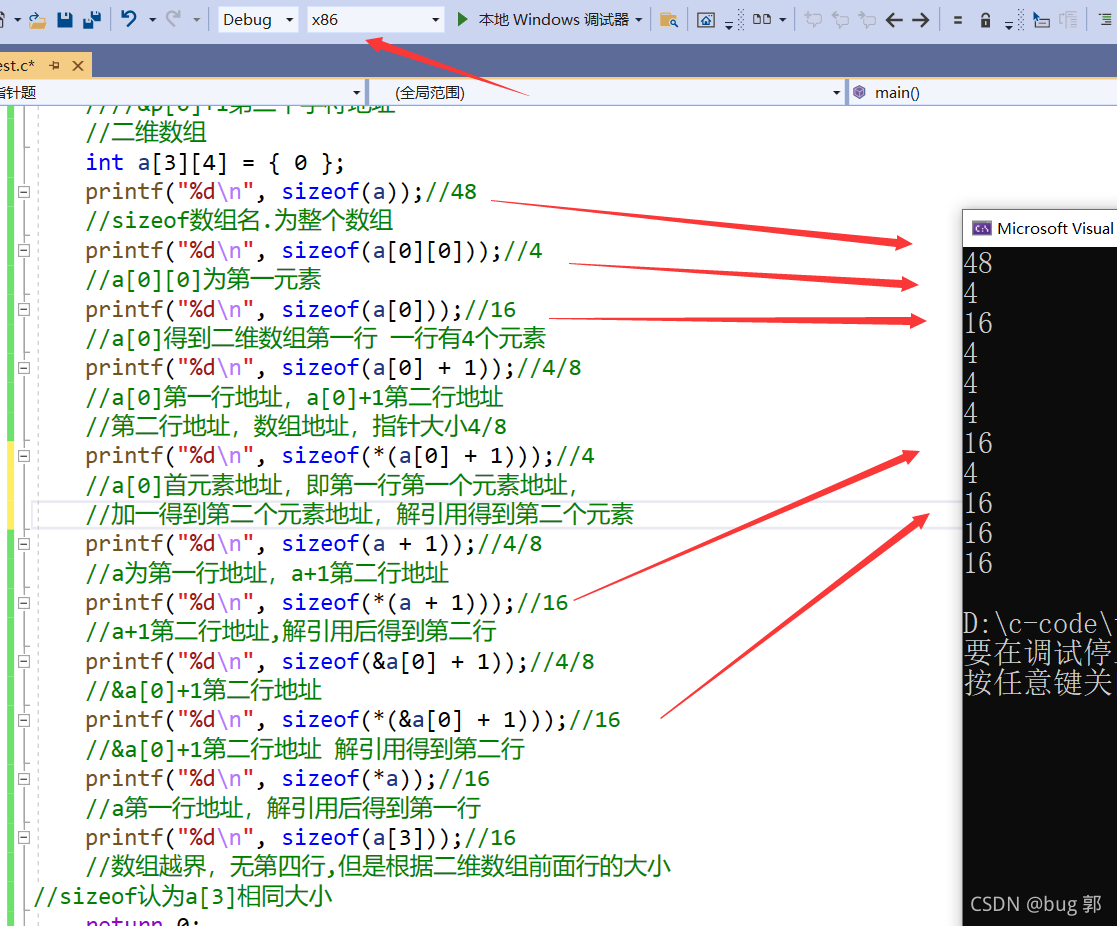
Task: Open the x86 platform dropdown
Action: (x=375, y=20)
